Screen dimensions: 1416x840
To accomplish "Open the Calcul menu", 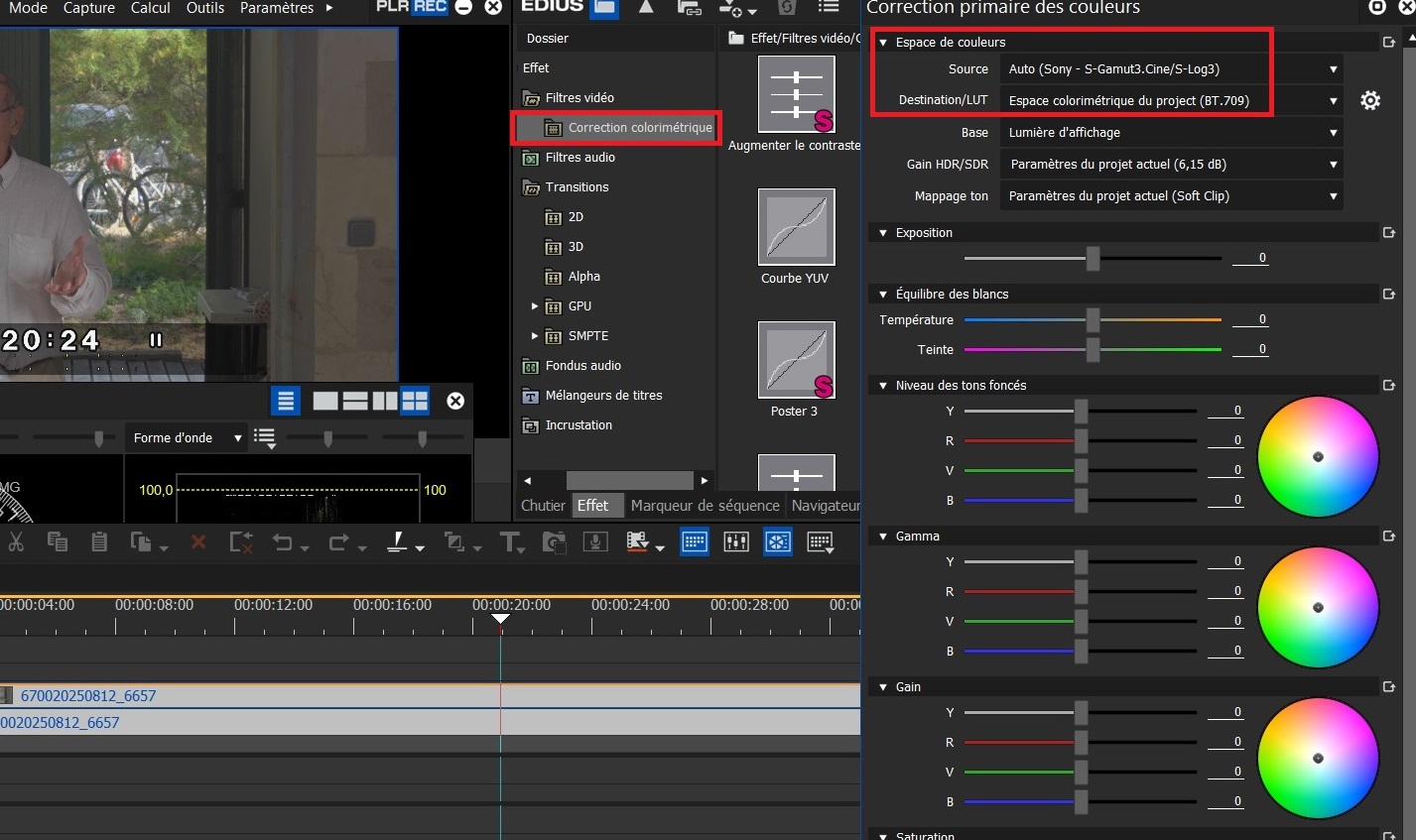I will pyautogui.click(x=151, y=8).
